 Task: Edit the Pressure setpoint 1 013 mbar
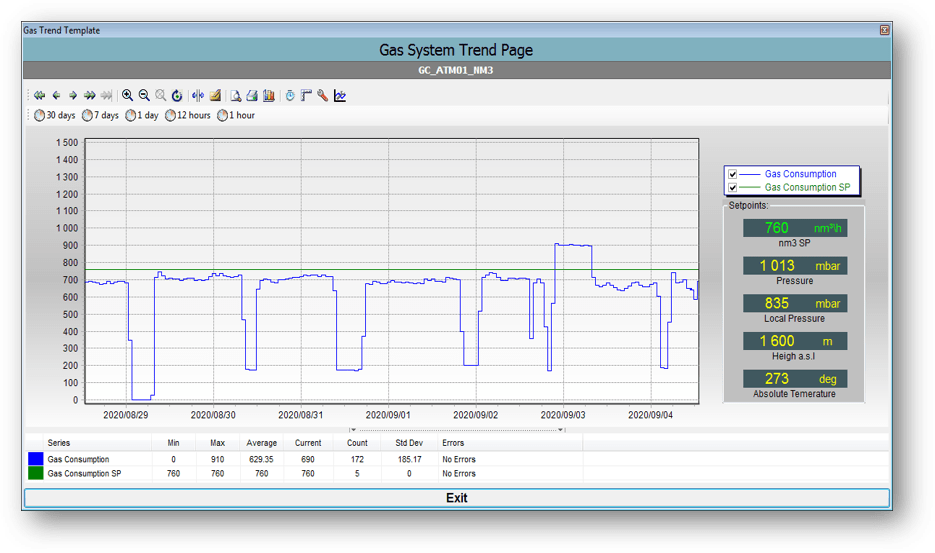tap(795, 265)
